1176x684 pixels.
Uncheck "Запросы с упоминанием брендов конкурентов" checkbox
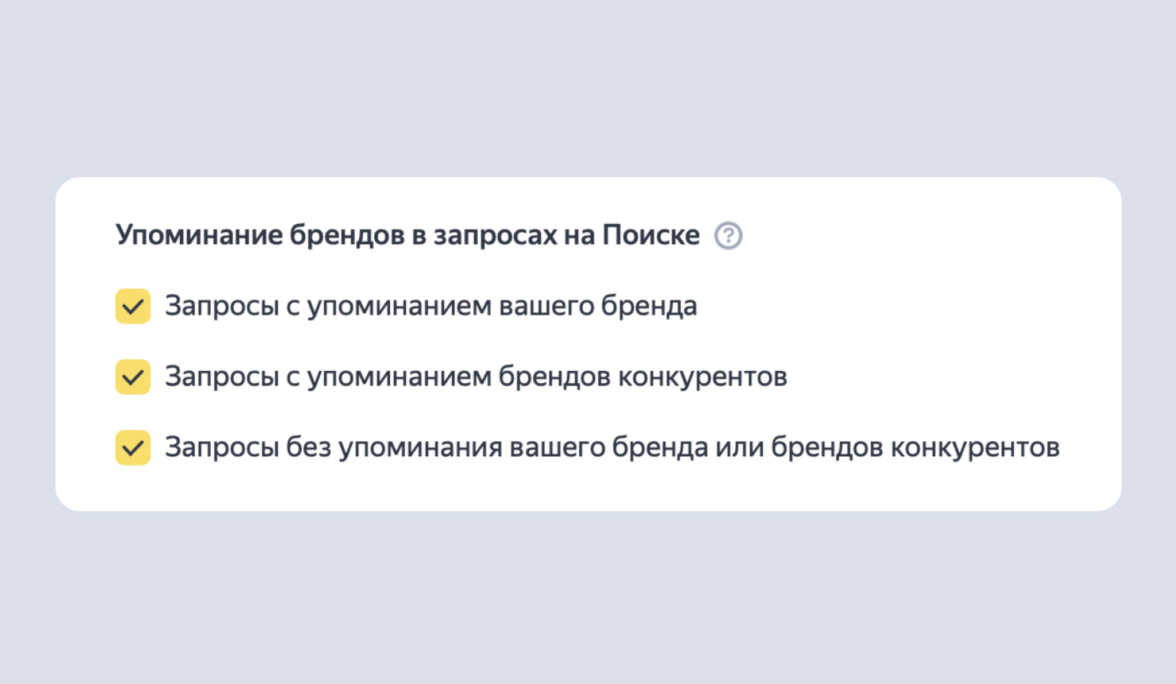pyautogui.click(x=133, y=377)
